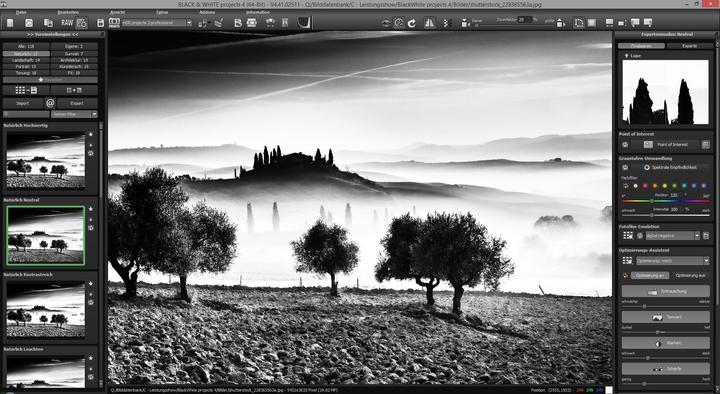Screen dimensions: 720x394
Task: Select the 'Optimierung an' option
Action: click(x=649, y=276)
